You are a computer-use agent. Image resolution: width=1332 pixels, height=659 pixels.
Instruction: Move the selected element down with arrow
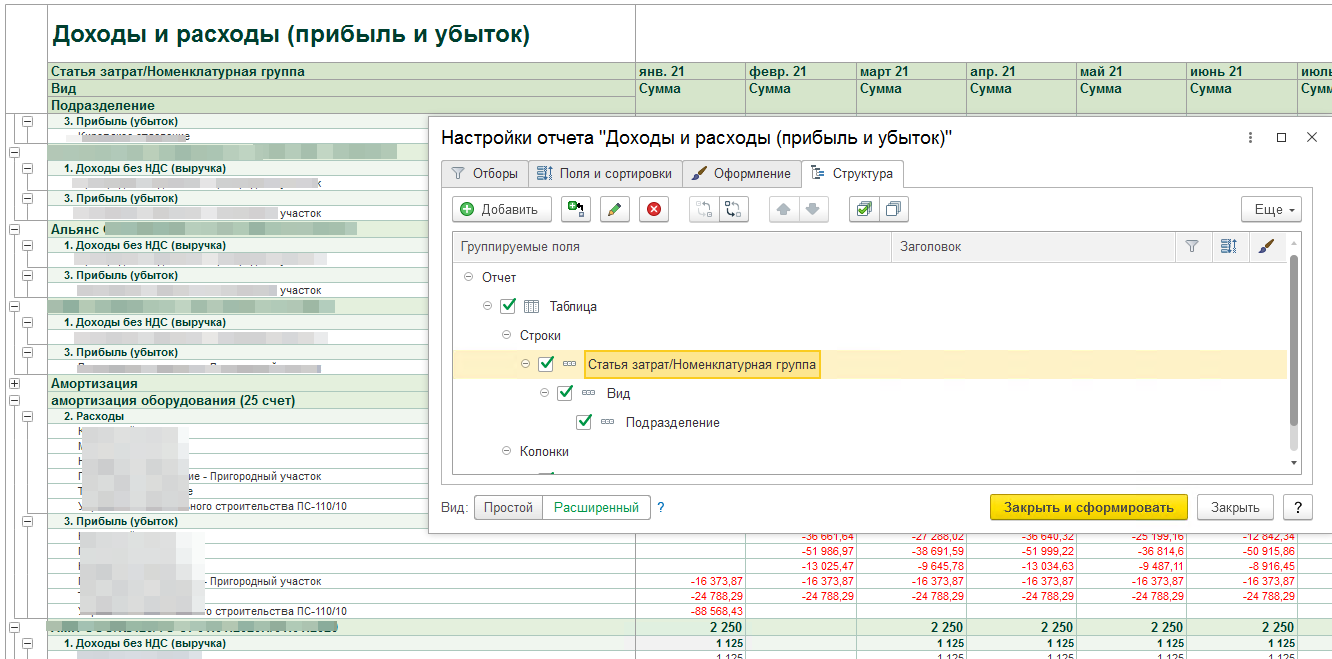[813, 209]
